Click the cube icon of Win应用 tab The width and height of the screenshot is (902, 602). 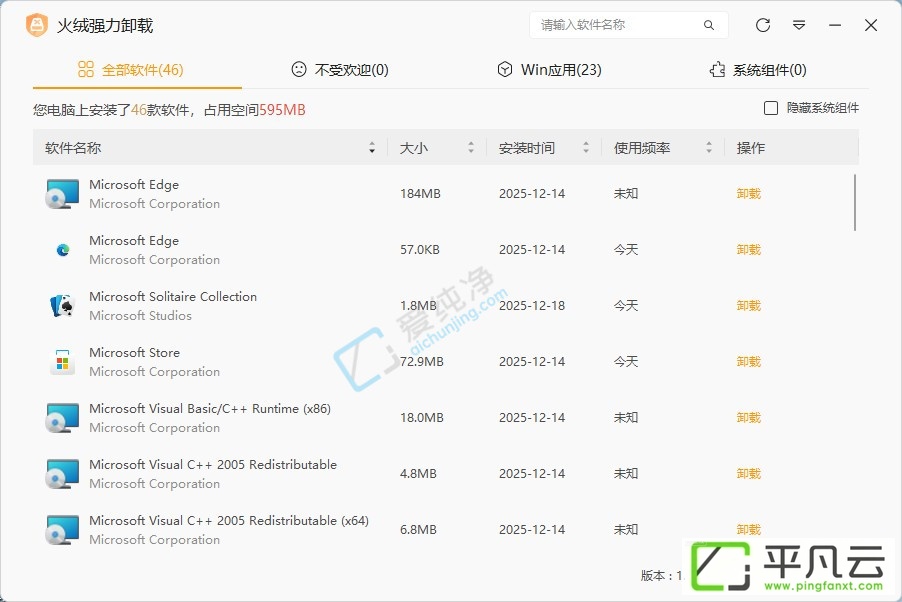pyautogui.click(x=504, y=70)
